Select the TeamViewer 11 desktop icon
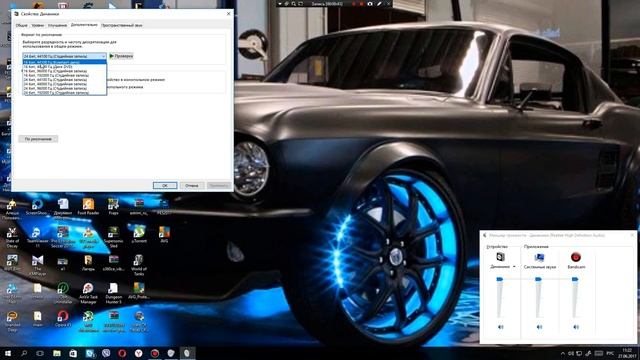This screenshot has width=640, height=360. point(37,237)
